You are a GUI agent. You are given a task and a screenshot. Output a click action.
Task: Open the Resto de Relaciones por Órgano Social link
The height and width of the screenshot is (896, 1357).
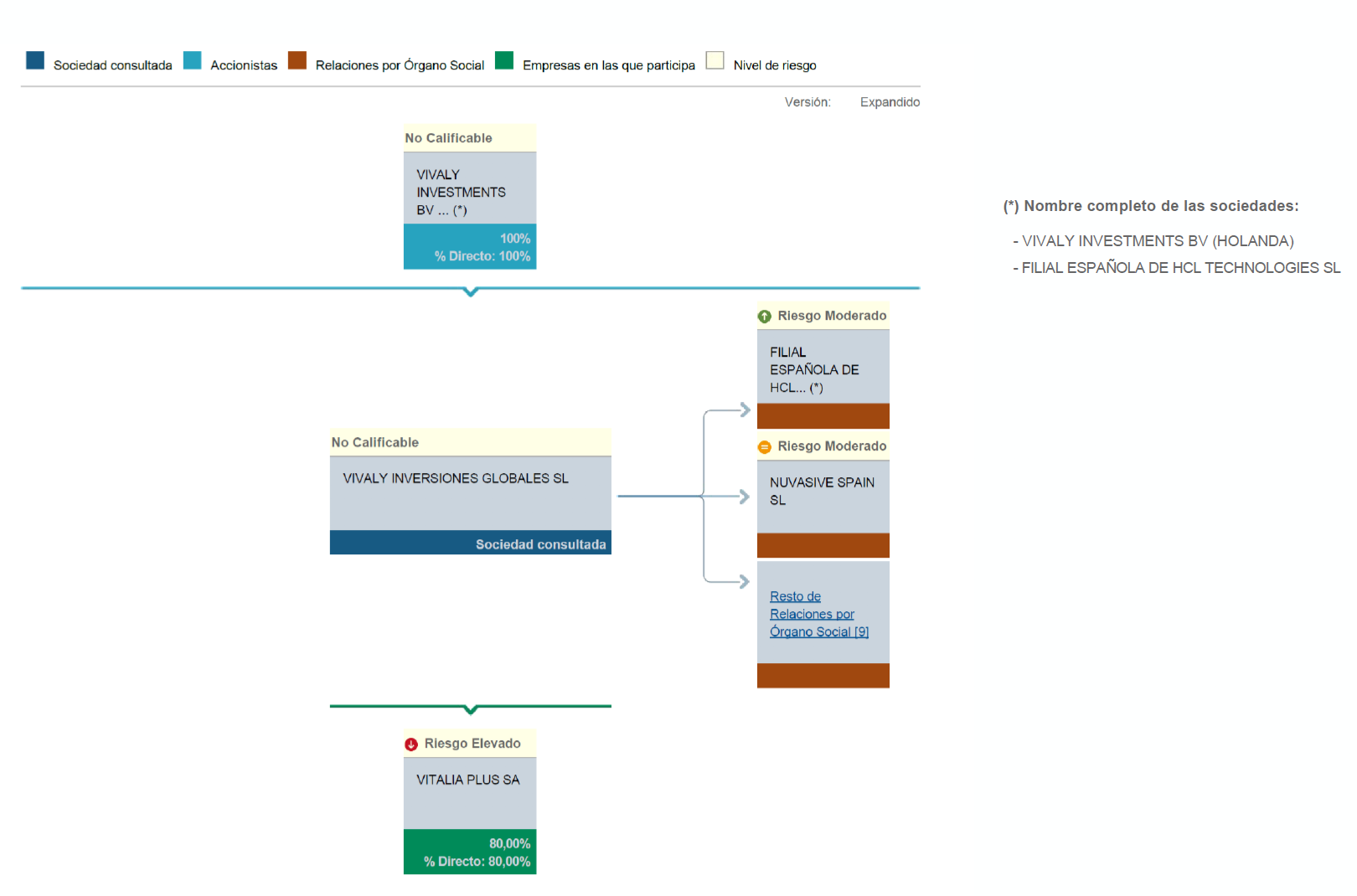(x=818, y=614)
